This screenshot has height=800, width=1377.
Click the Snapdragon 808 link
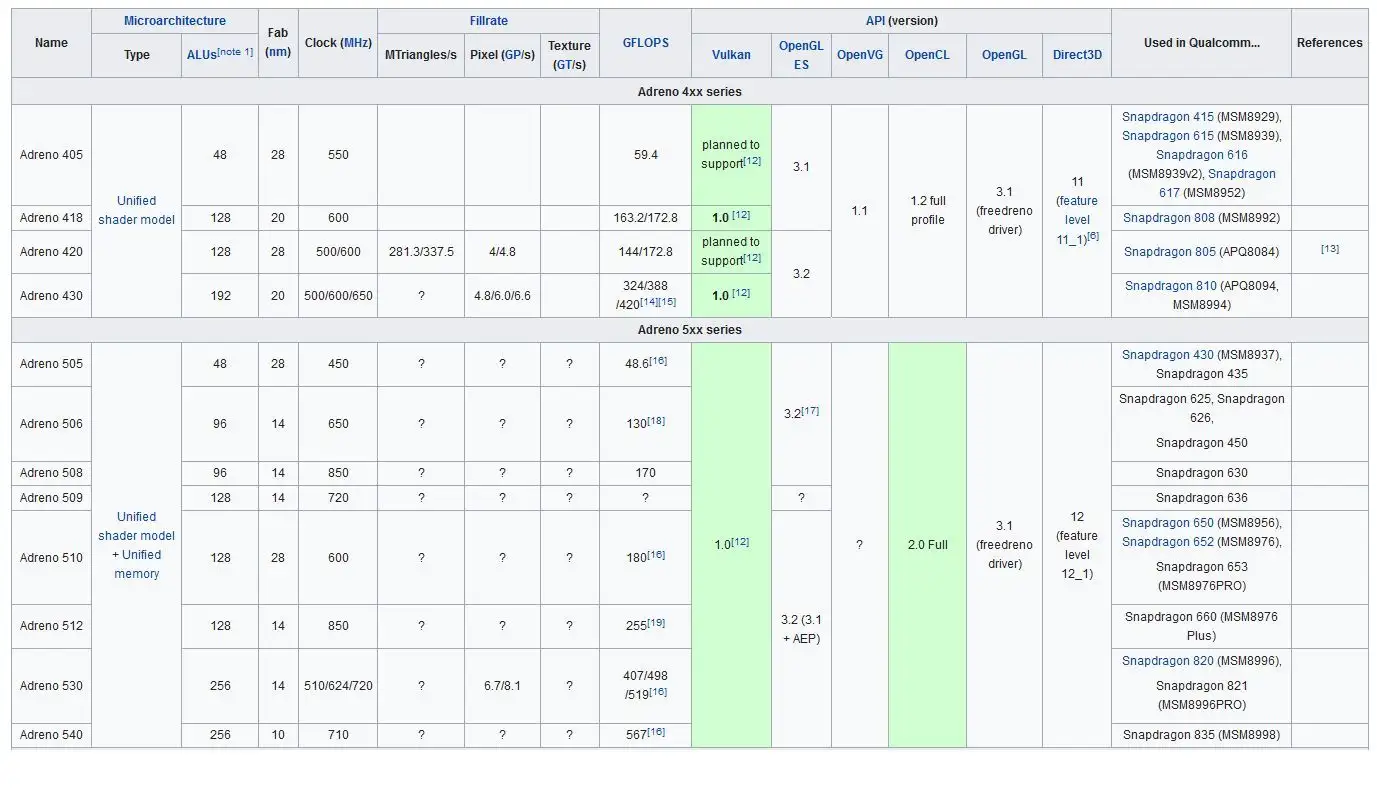tap(1169, 218)
